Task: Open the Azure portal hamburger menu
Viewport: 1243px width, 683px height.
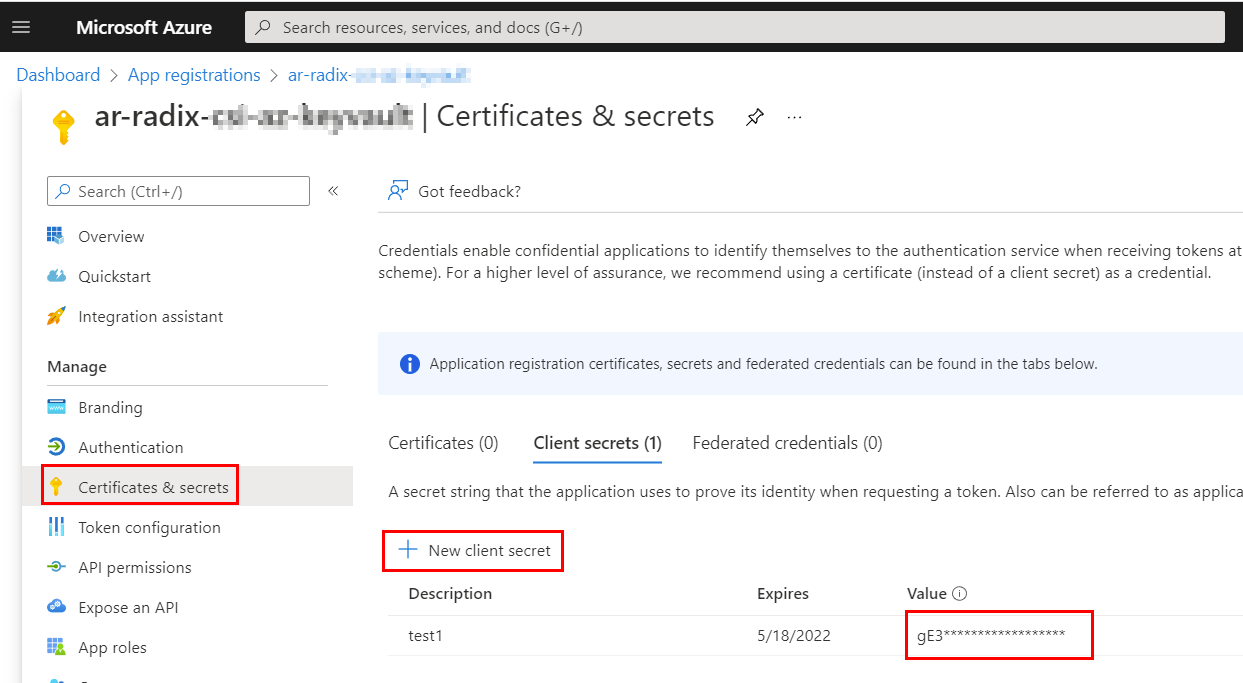Action: [21, 26]
